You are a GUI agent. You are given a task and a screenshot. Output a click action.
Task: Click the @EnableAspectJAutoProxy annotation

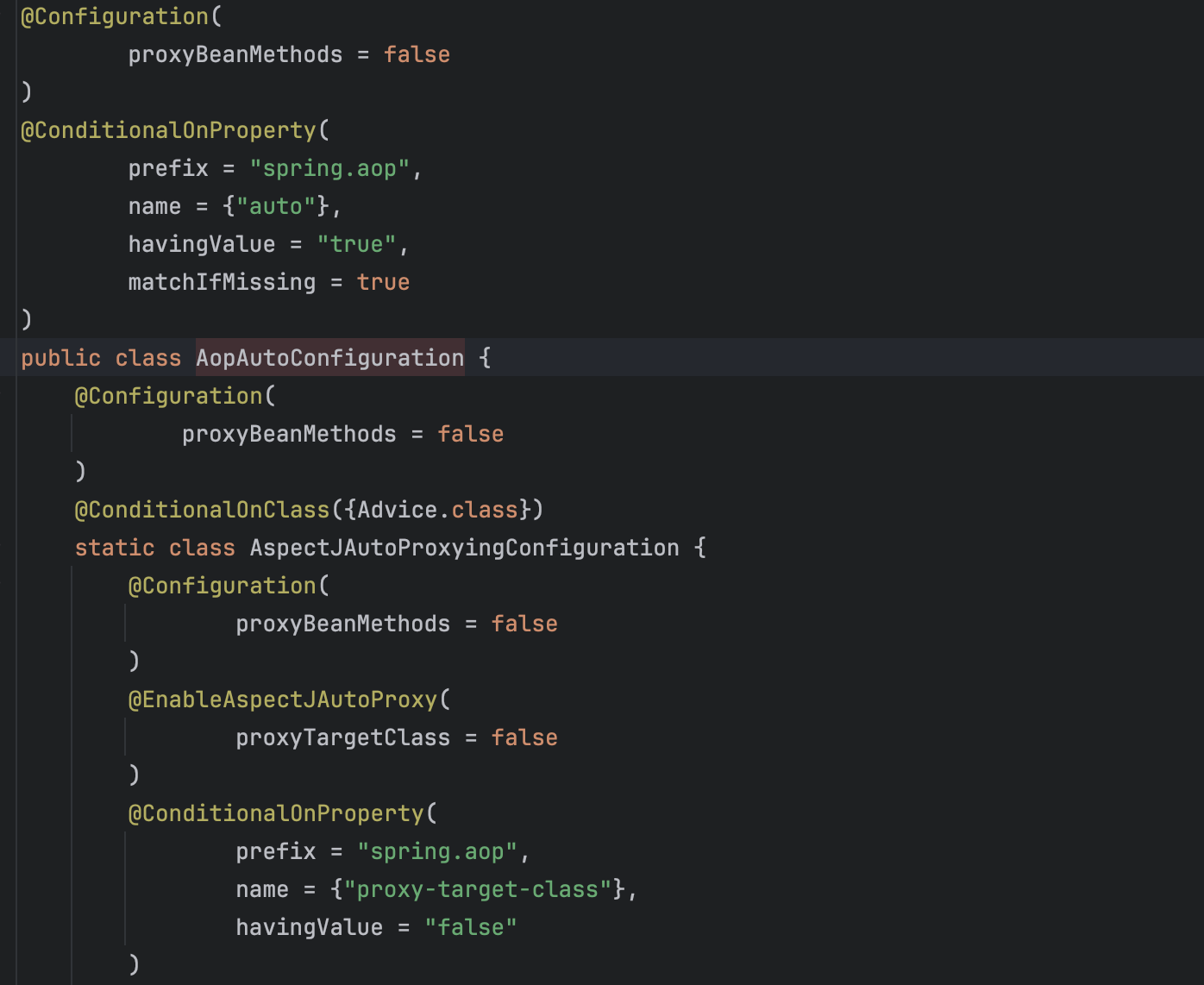[282, 700]
